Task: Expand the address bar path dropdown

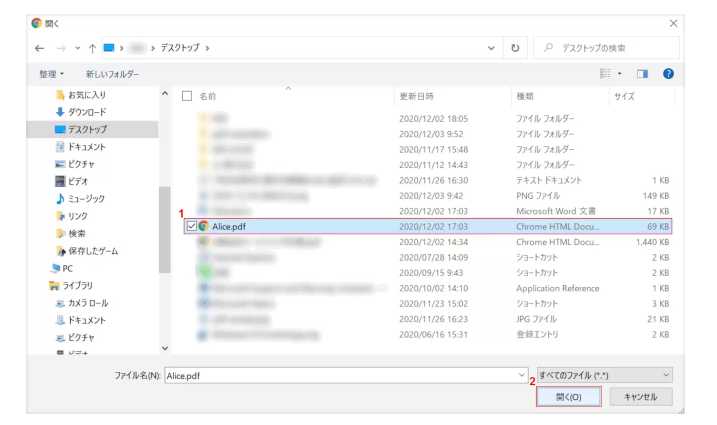Action: 491,47
